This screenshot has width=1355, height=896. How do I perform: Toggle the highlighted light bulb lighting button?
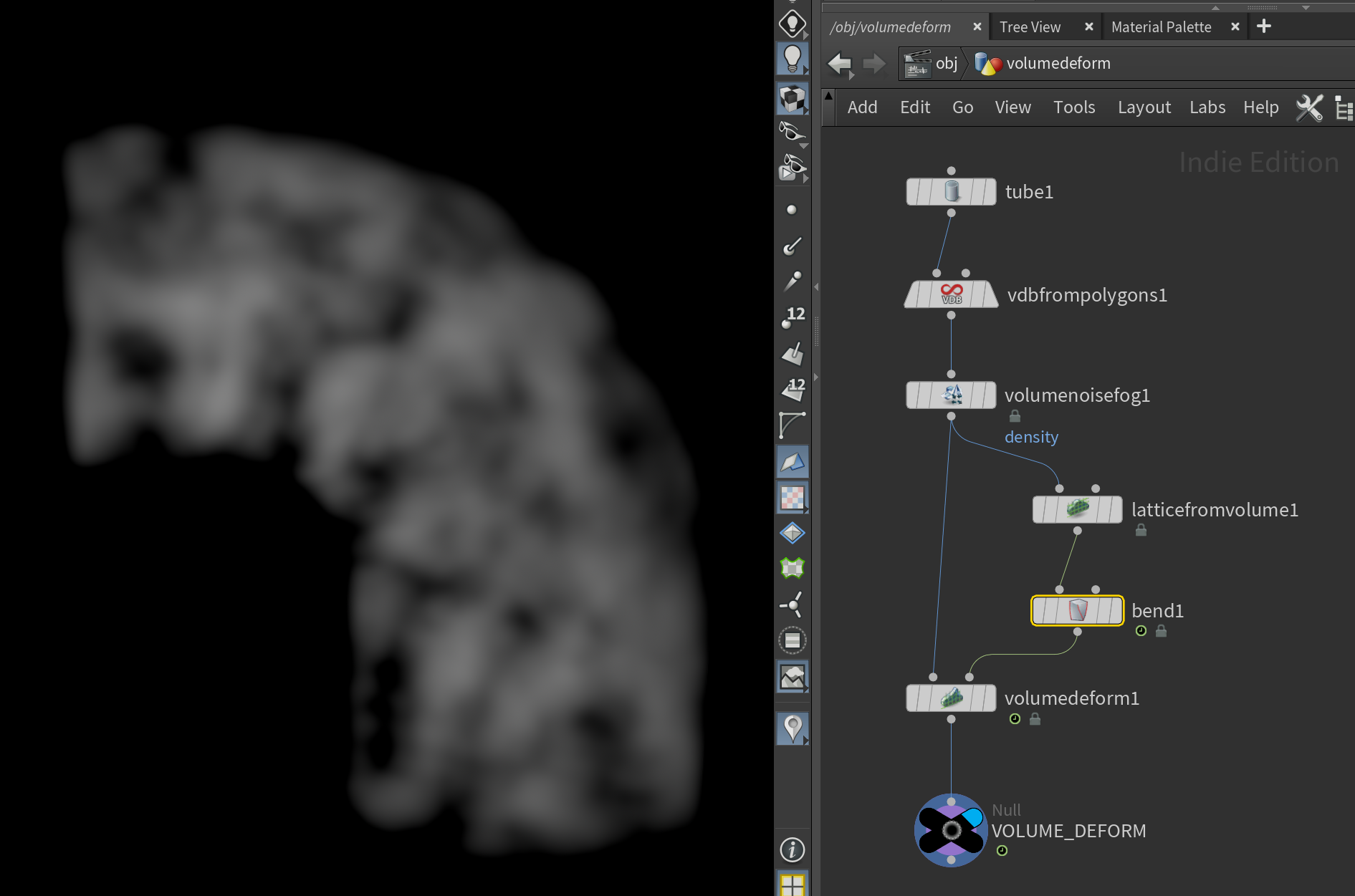pyautogui.click(x=792, y=59)
